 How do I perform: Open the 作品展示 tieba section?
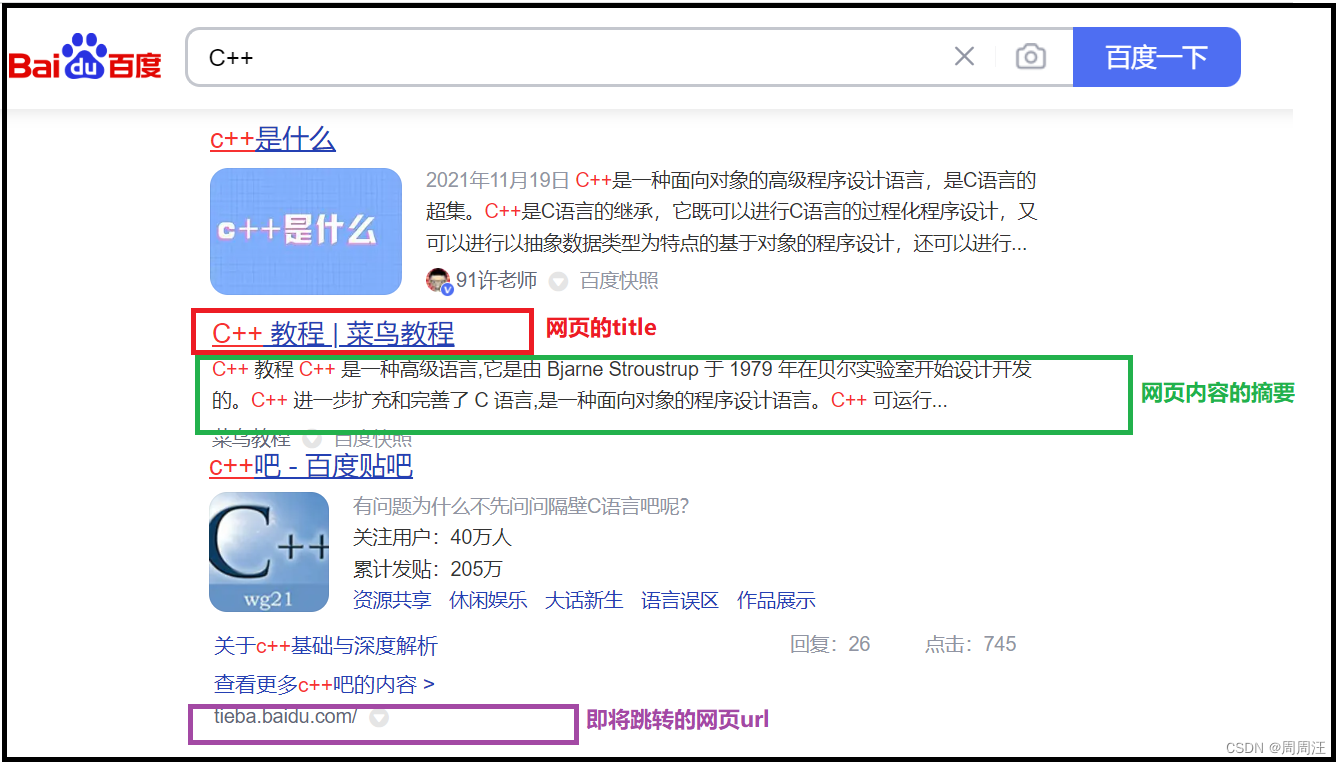pos(776,600)
